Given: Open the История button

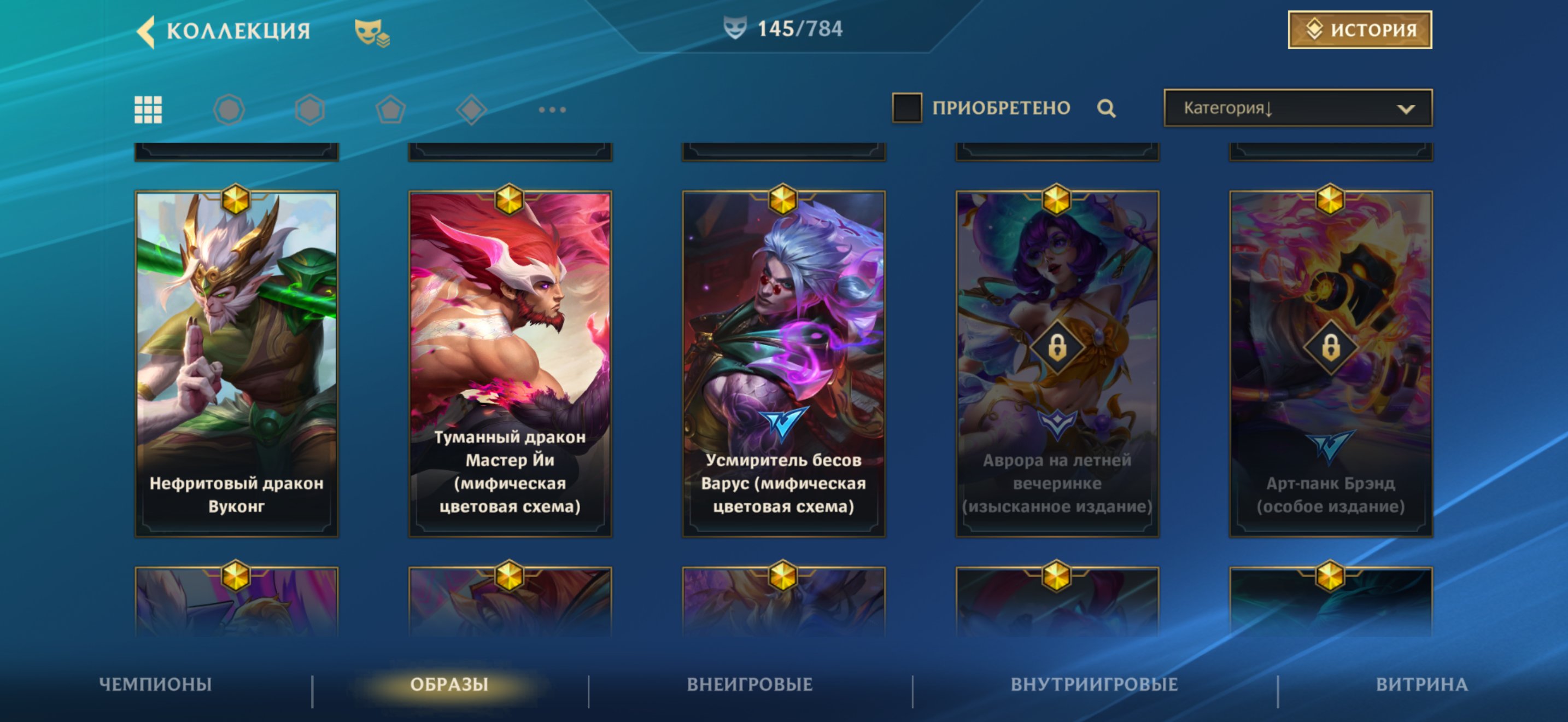Looking at the screenshot, I should click(x=1360, y=30).
